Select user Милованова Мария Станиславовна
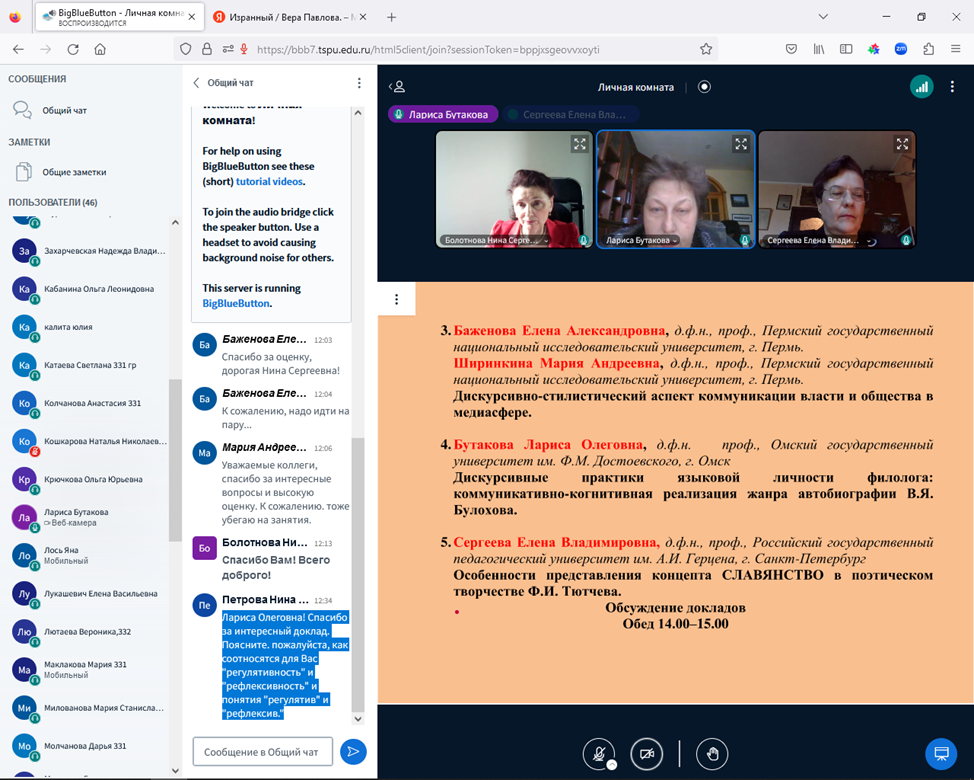The image size is (974, 780). (89, 708)
